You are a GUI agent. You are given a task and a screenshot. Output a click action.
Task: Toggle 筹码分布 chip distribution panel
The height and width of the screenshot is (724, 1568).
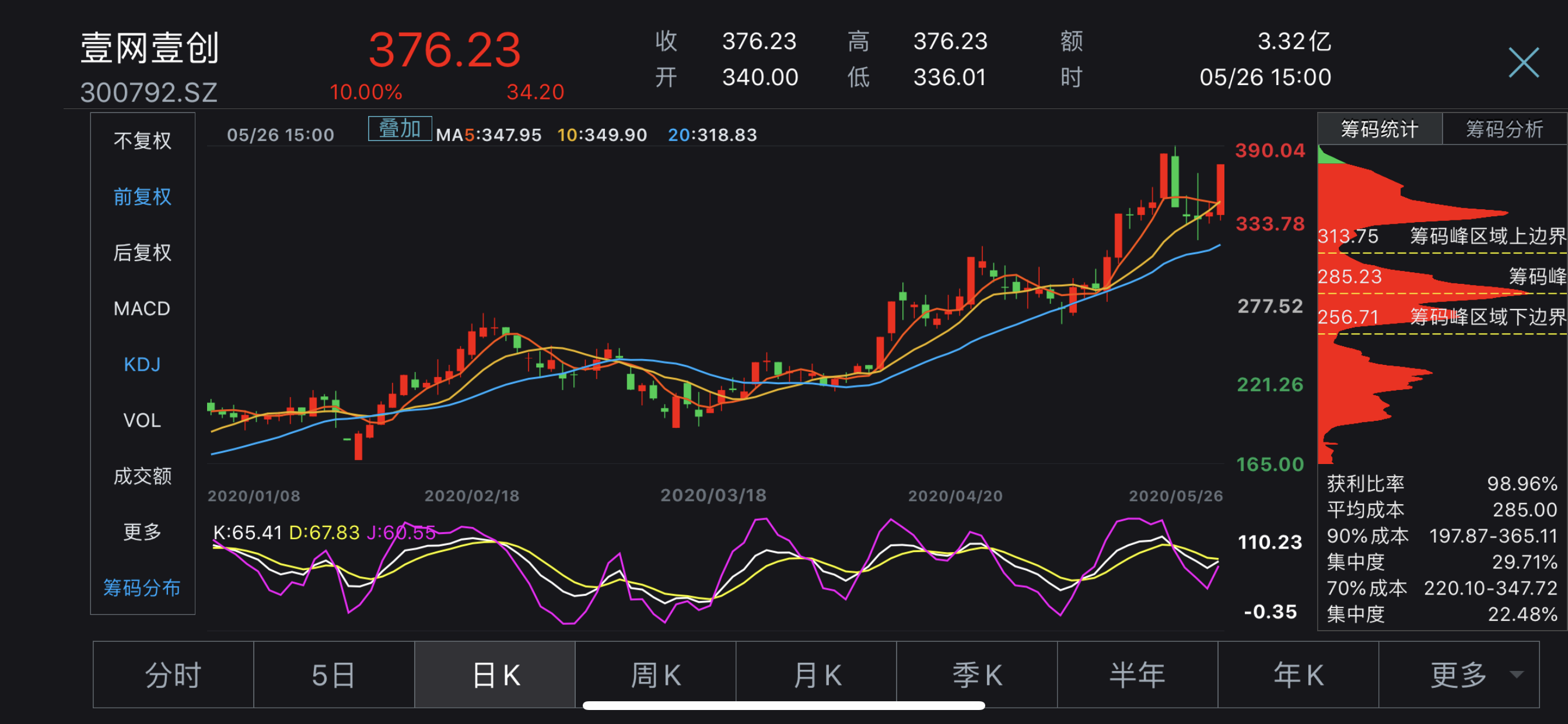[142, 588]
